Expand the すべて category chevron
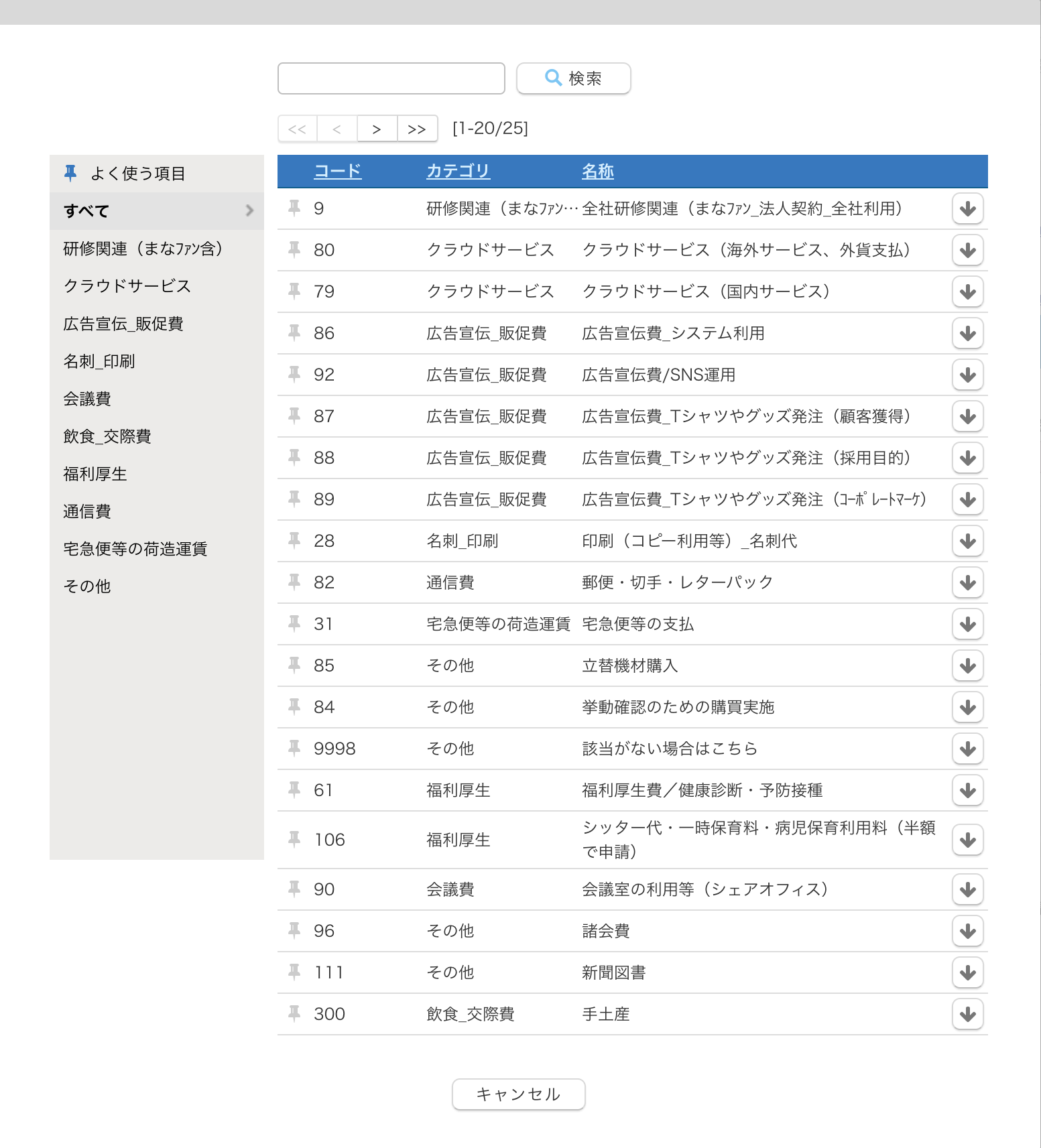This screenshot has width=1041, height=1148. (249, 210)
